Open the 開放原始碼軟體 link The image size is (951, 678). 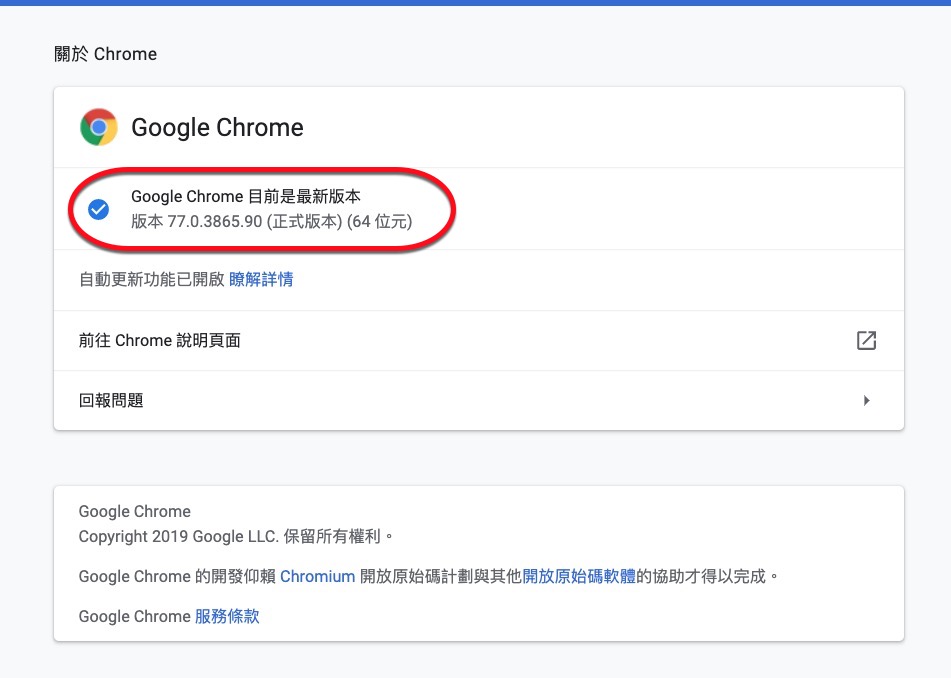pyautogui.click(x=579, y=576)
